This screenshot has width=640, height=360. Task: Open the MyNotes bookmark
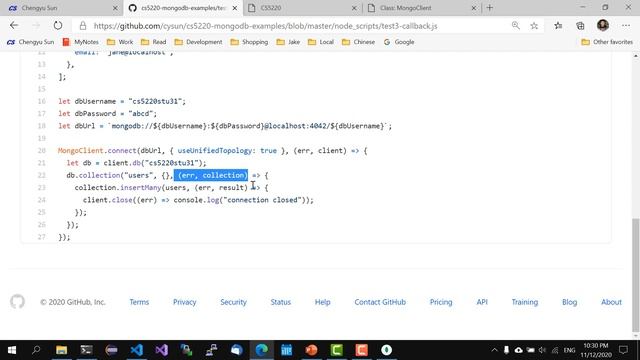coord(81,42)
